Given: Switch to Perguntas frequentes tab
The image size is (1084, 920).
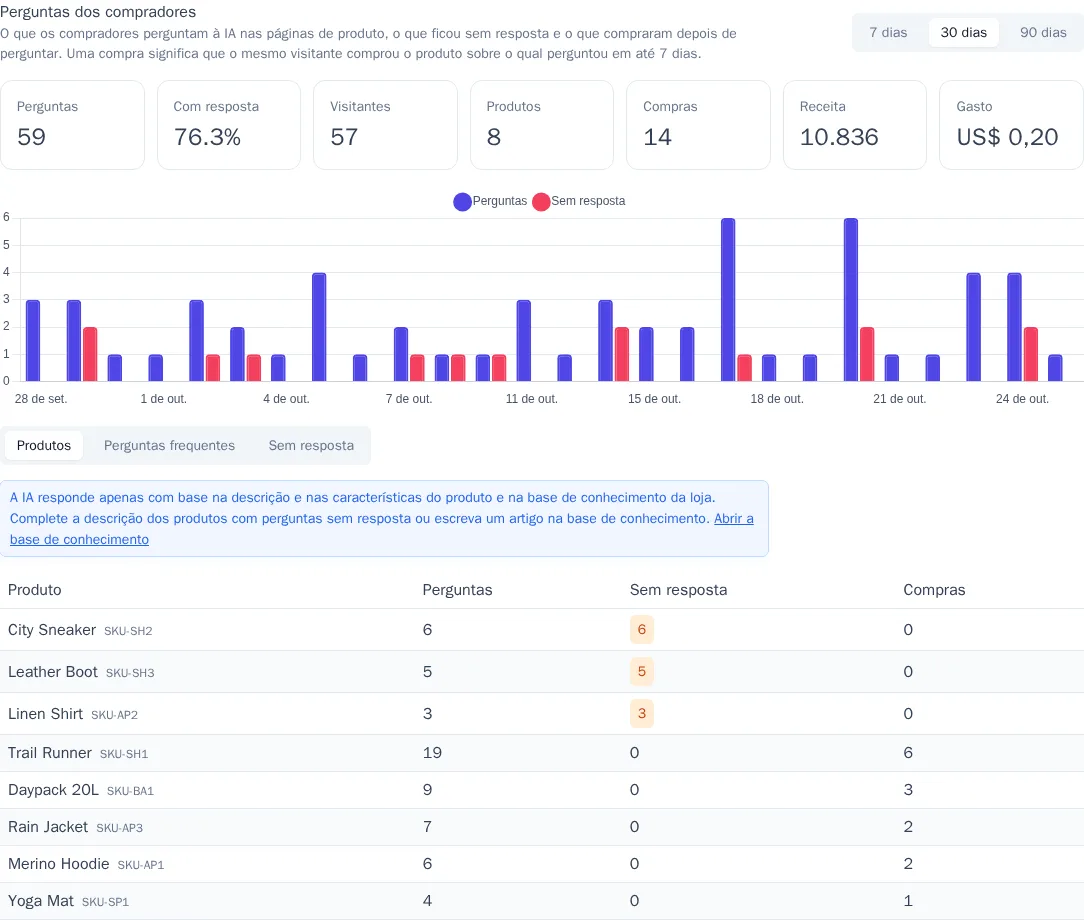Looking at the screenshot, I should (169, 446).
